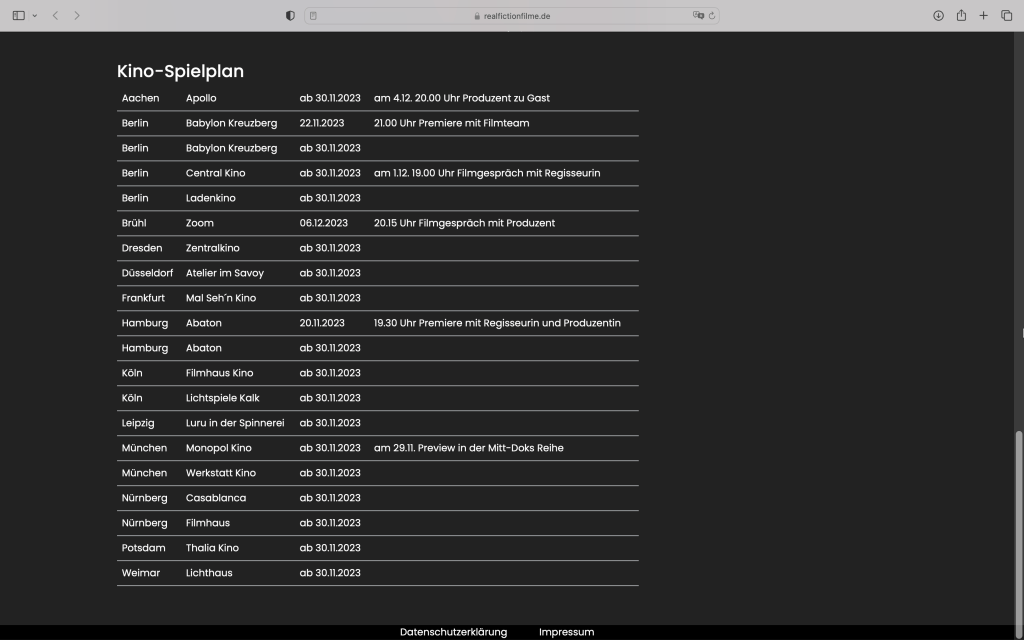Image resolution: width=1024 pixels, height=640 pixels.
Task: Go forward to the next page
Action: 77,16
